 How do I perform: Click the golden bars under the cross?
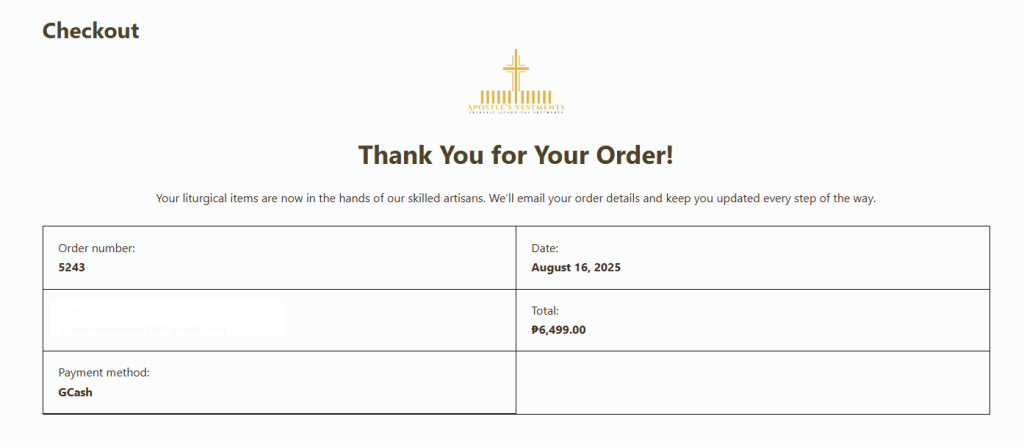click(x=516, y=97)
